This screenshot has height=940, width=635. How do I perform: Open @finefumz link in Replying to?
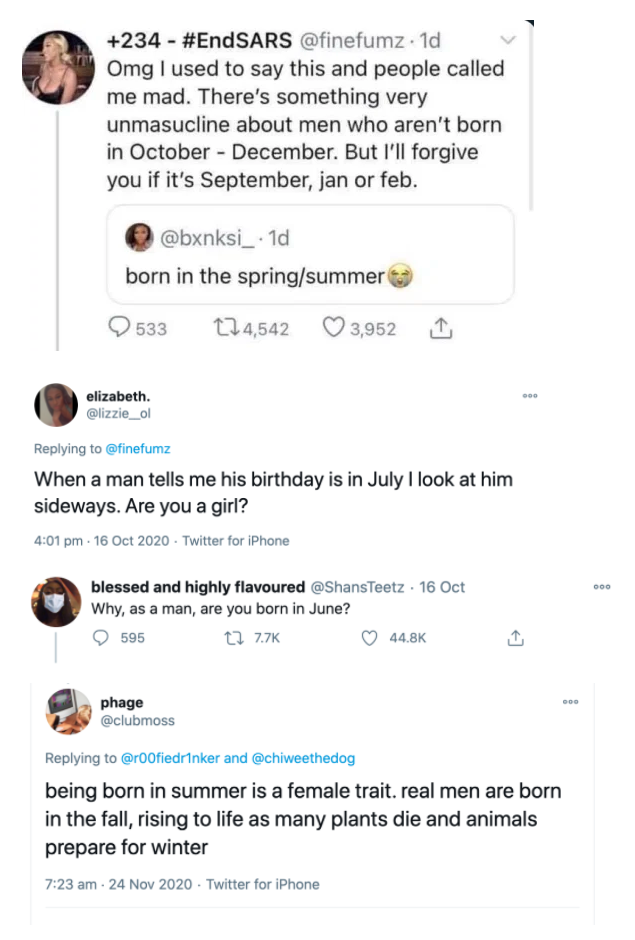[x=138, y=448]
